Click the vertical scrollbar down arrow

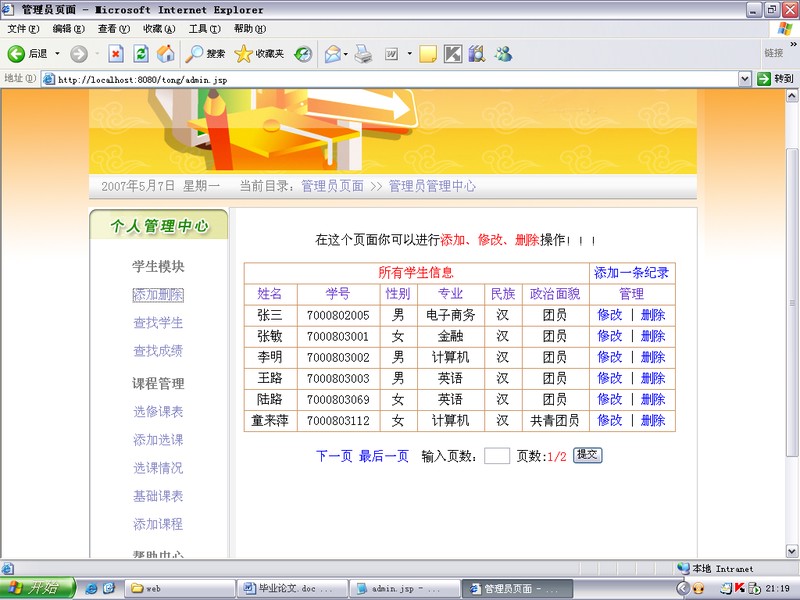tap(792, 551)
